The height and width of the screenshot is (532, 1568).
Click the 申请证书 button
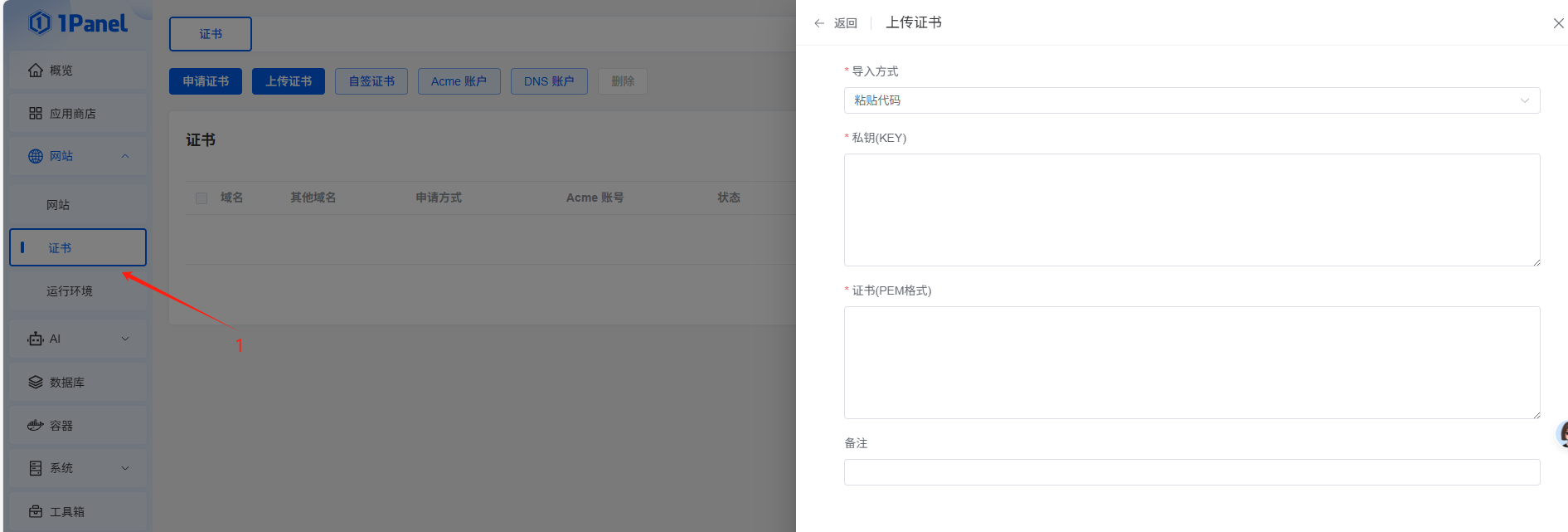(x=206, y=81)
